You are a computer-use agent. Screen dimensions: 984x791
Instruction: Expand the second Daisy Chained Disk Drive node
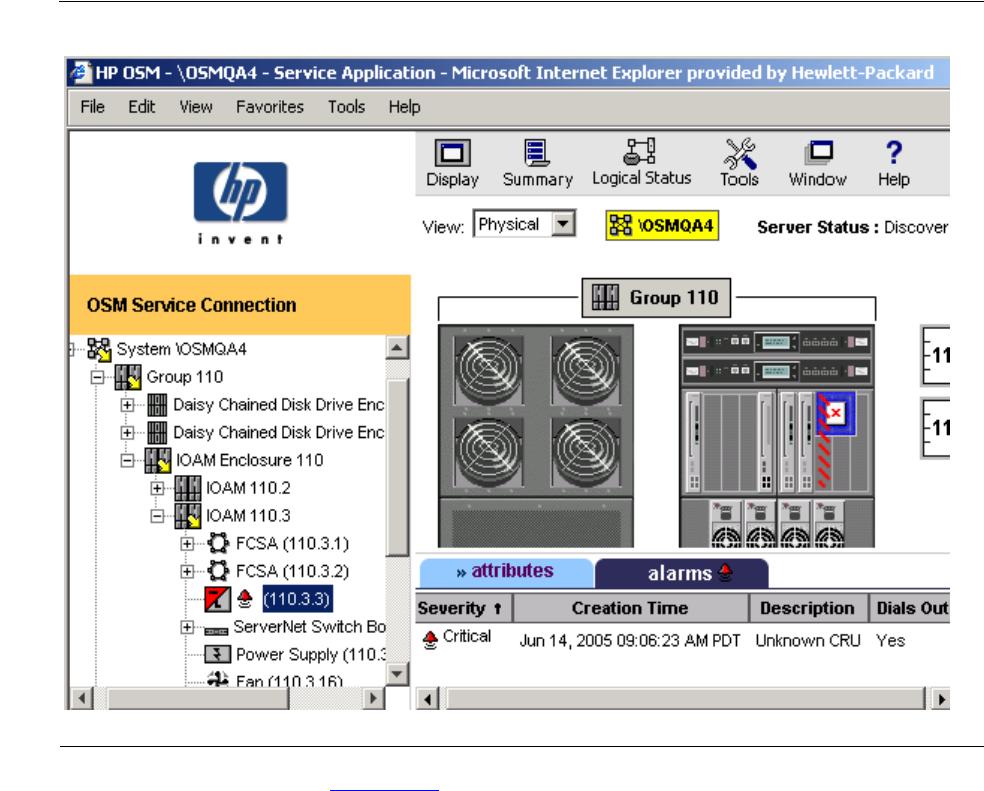pyautogui.click(x=127, y=433)
